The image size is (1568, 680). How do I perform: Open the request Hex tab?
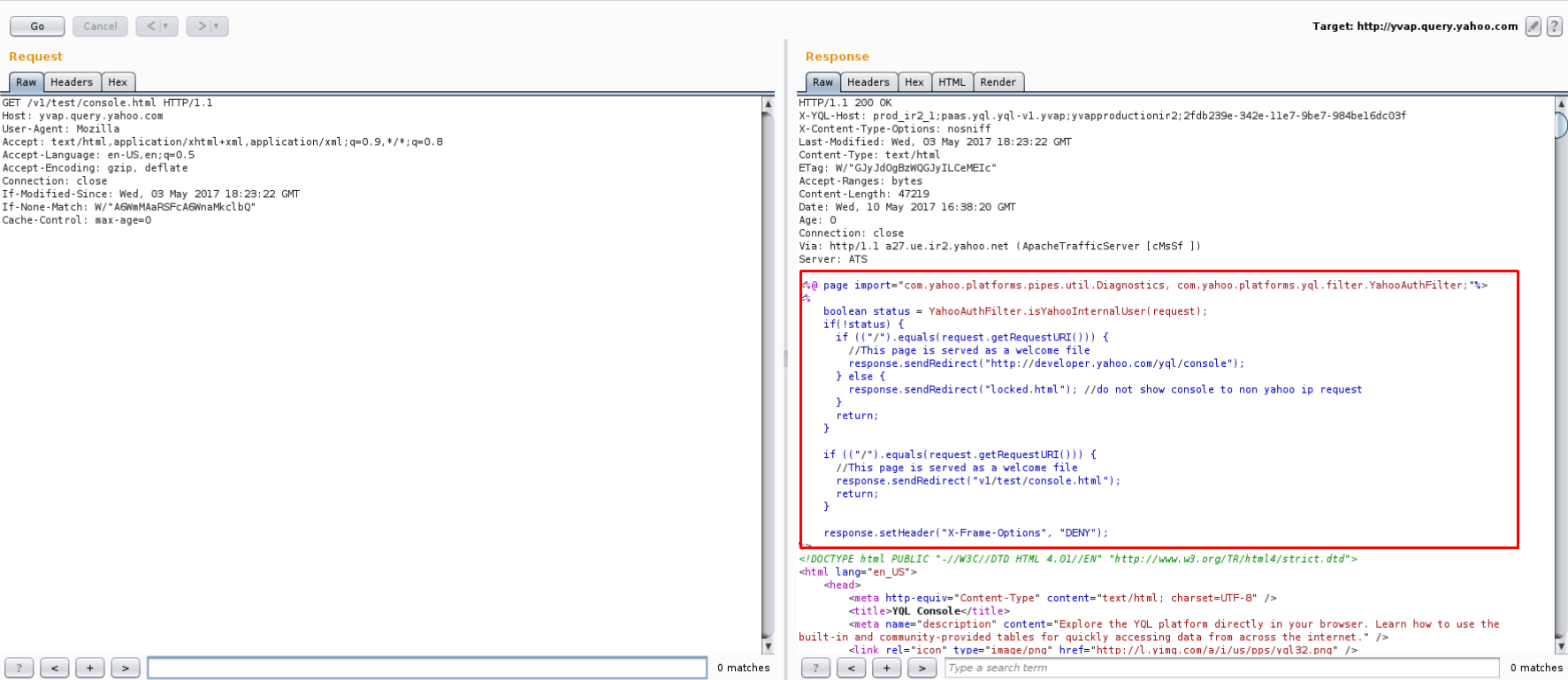[x=118, y=82]
